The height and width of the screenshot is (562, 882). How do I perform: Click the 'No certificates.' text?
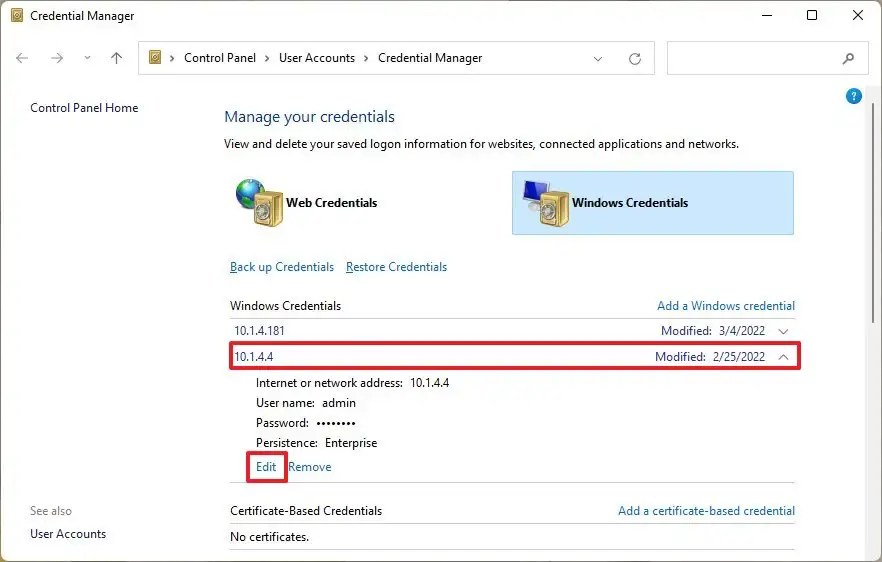[x=269, y=537]
